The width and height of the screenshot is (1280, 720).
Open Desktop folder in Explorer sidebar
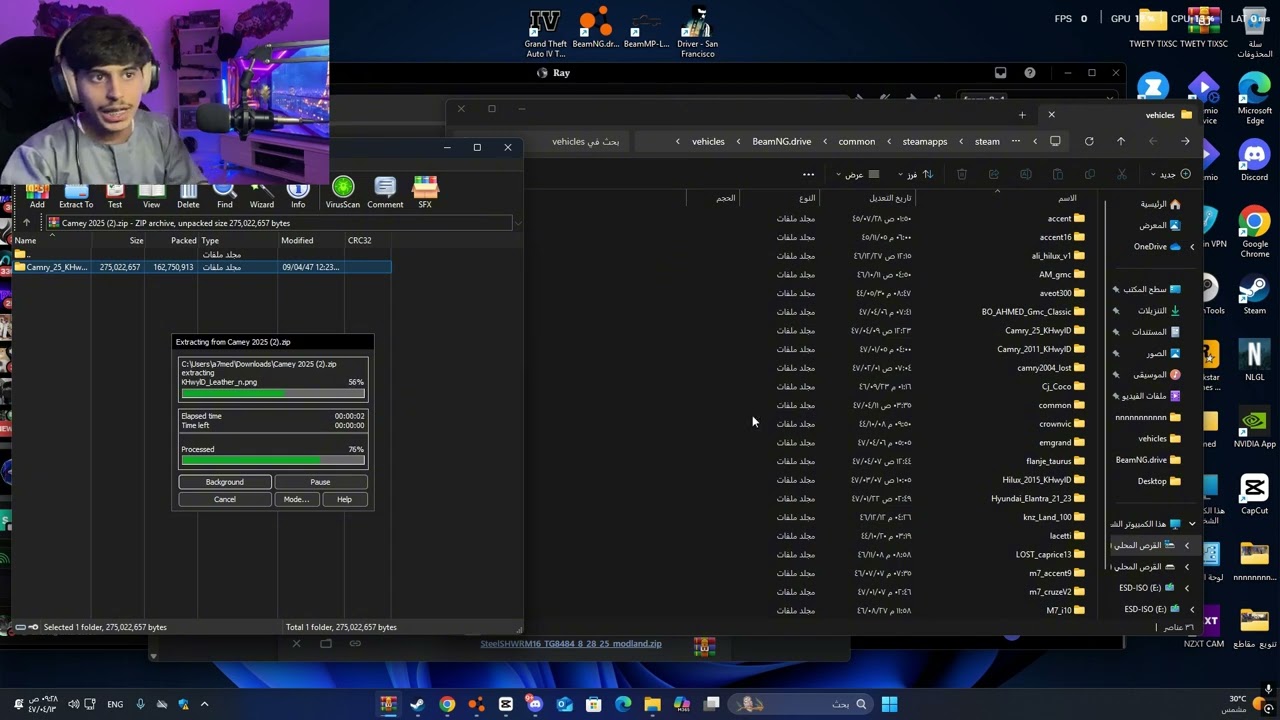[1159, 481]
